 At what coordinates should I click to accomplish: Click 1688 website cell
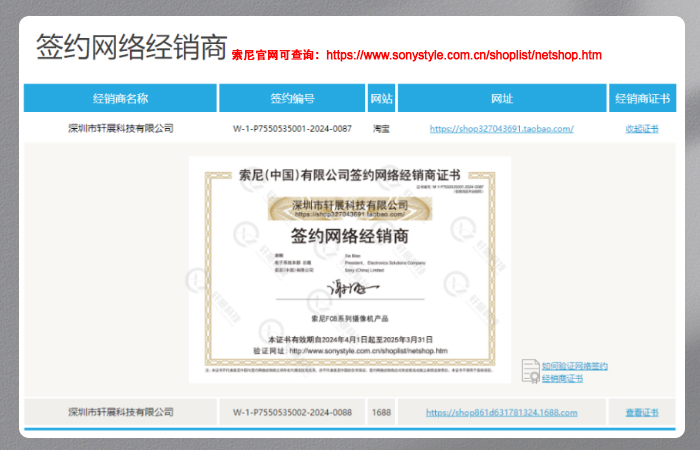[381, 412]
